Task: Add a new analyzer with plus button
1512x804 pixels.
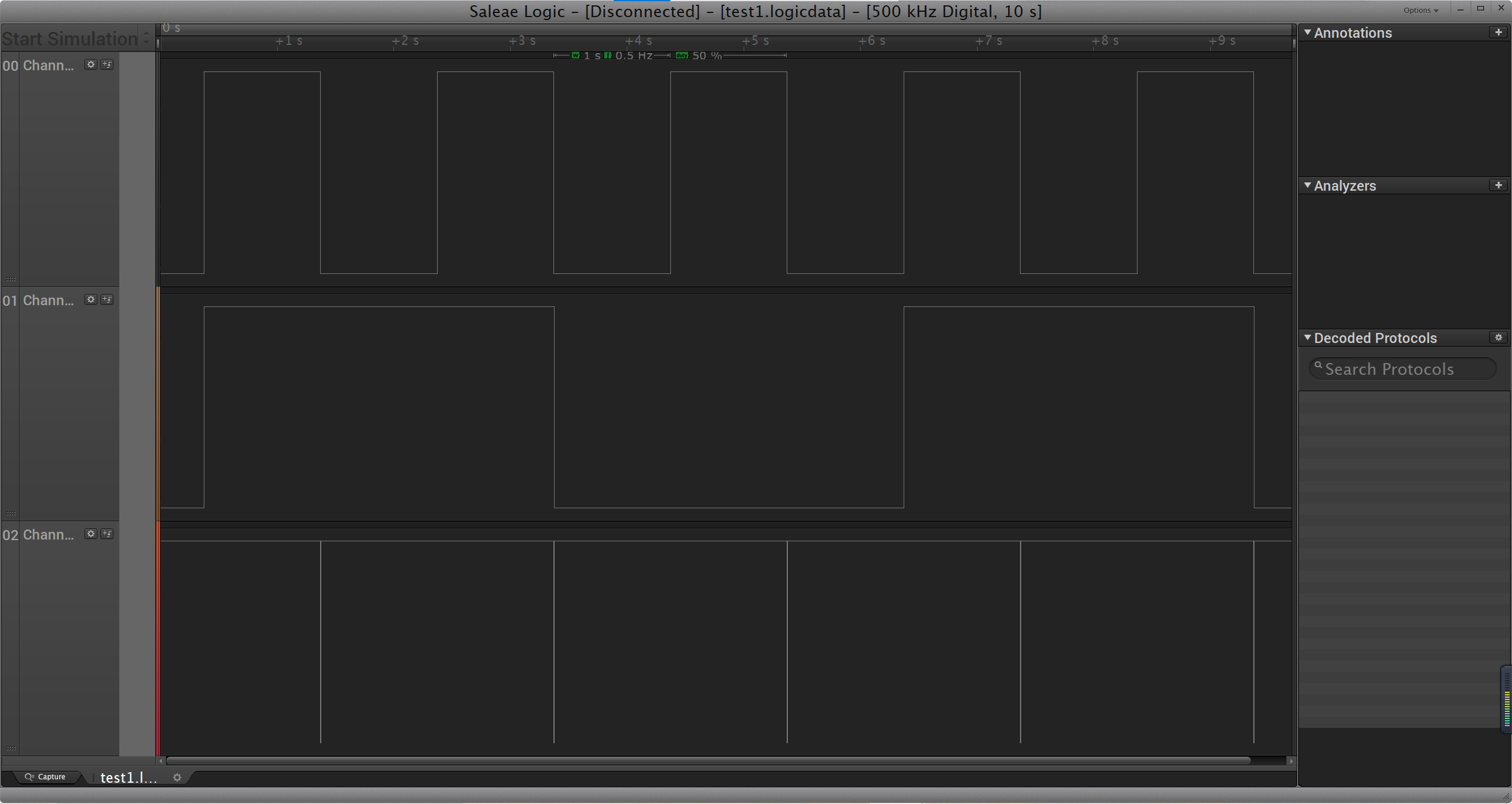Action: coord(1498,185)
